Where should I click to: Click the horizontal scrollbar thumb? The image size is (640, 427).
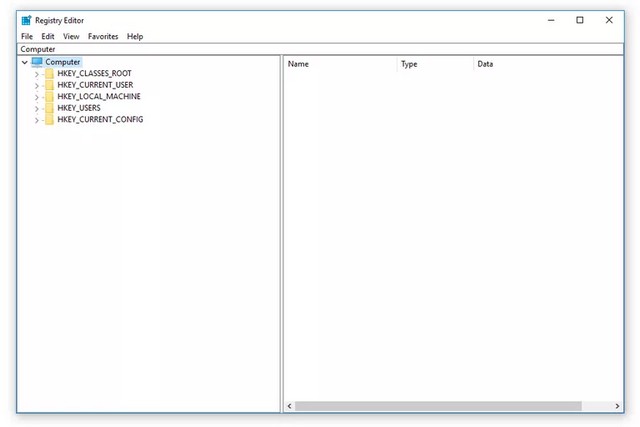click(x=438, y=406)
